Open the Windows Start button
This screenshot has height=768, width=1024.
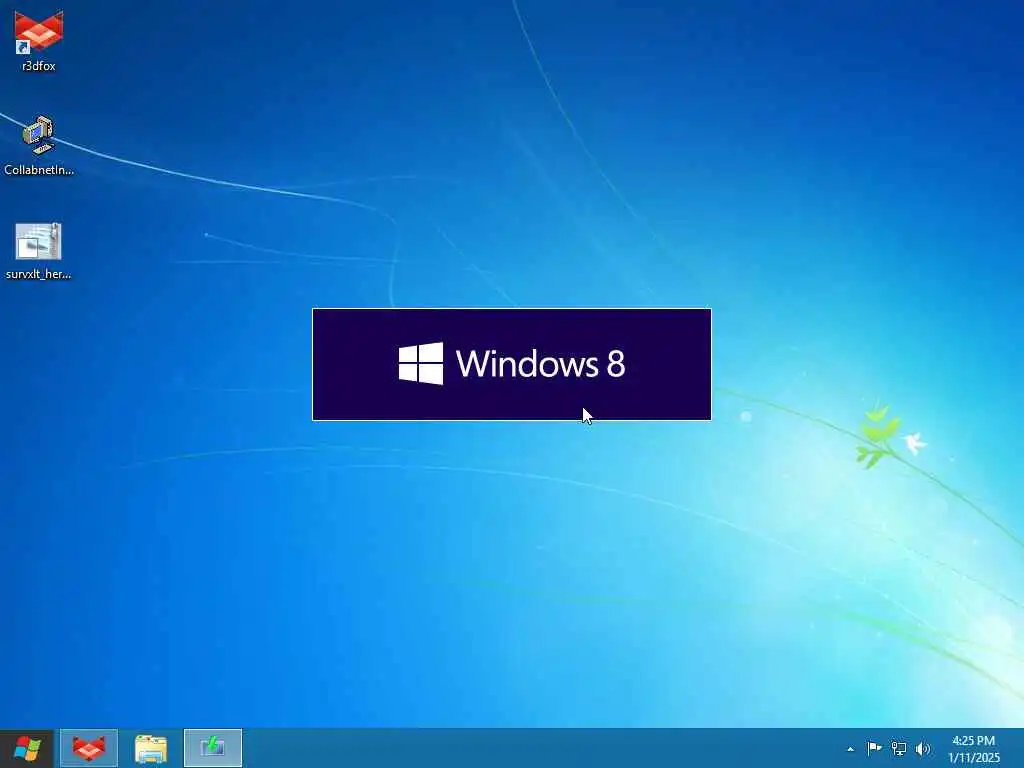(x=27, y=748)
